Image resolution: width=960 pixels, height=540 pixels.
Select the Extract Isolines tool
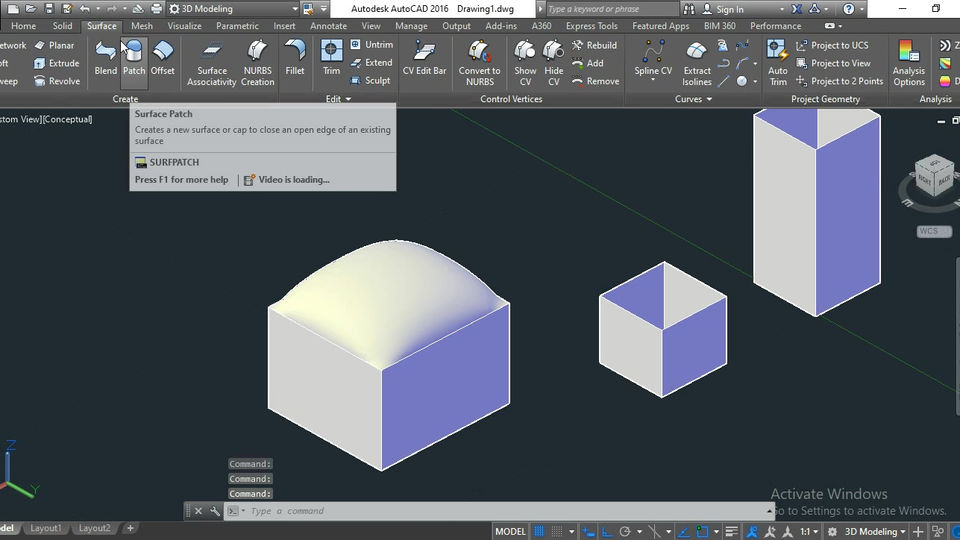coord(697,63)
